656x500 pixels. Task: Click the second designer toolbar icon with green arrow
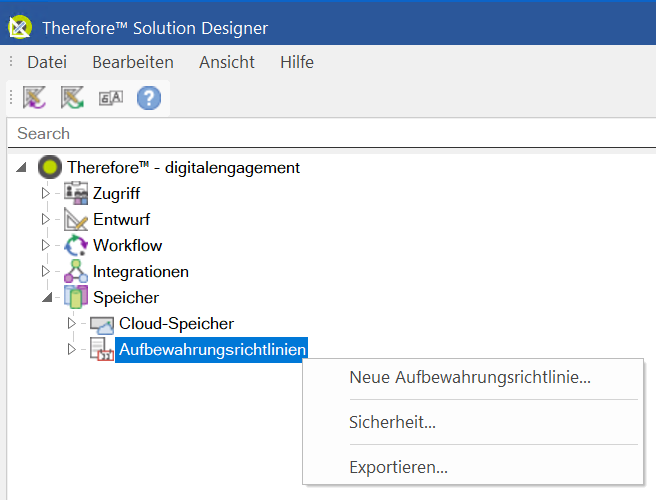(72, 98)
